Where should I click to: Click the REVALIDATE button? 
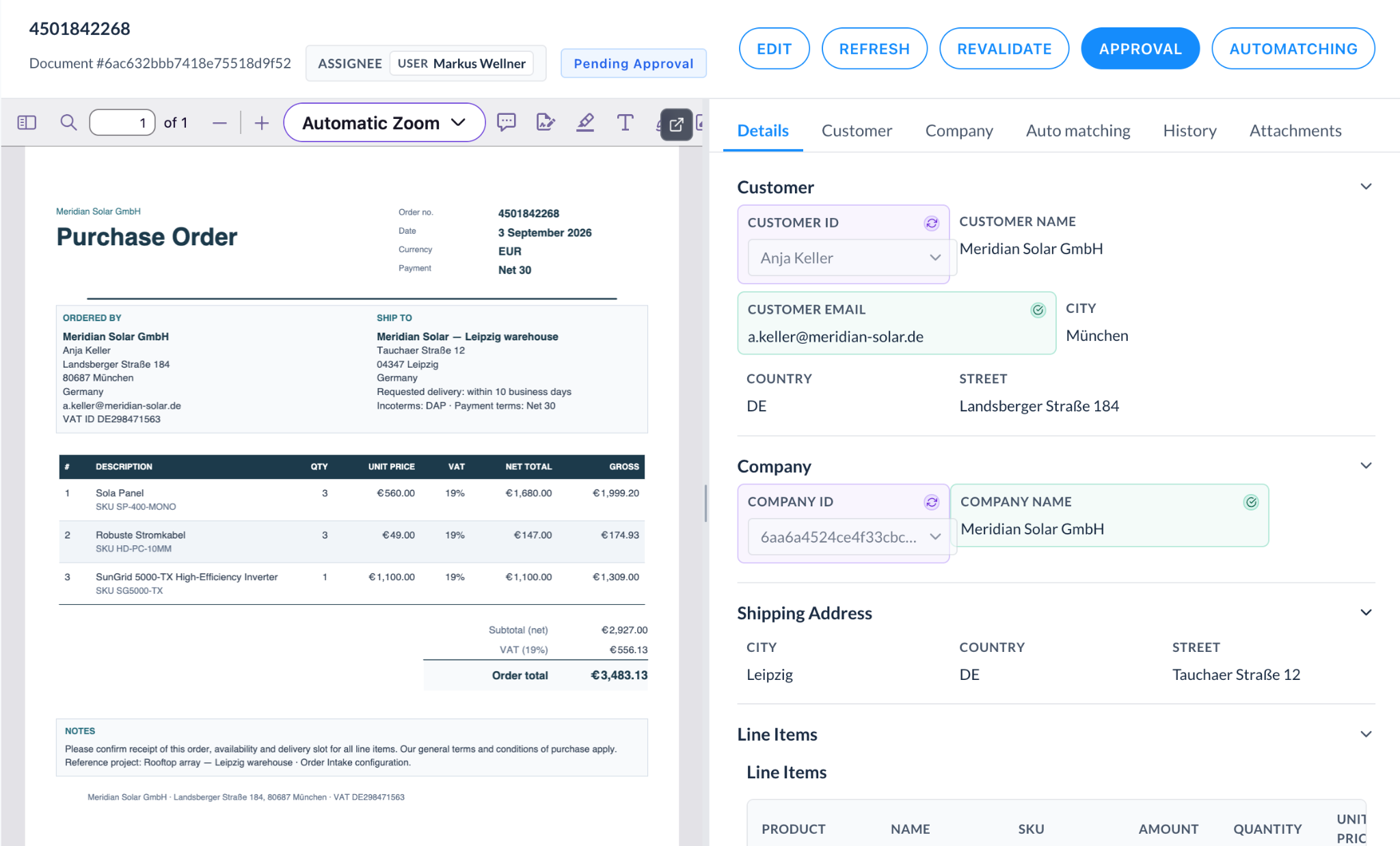point(1004,49)
